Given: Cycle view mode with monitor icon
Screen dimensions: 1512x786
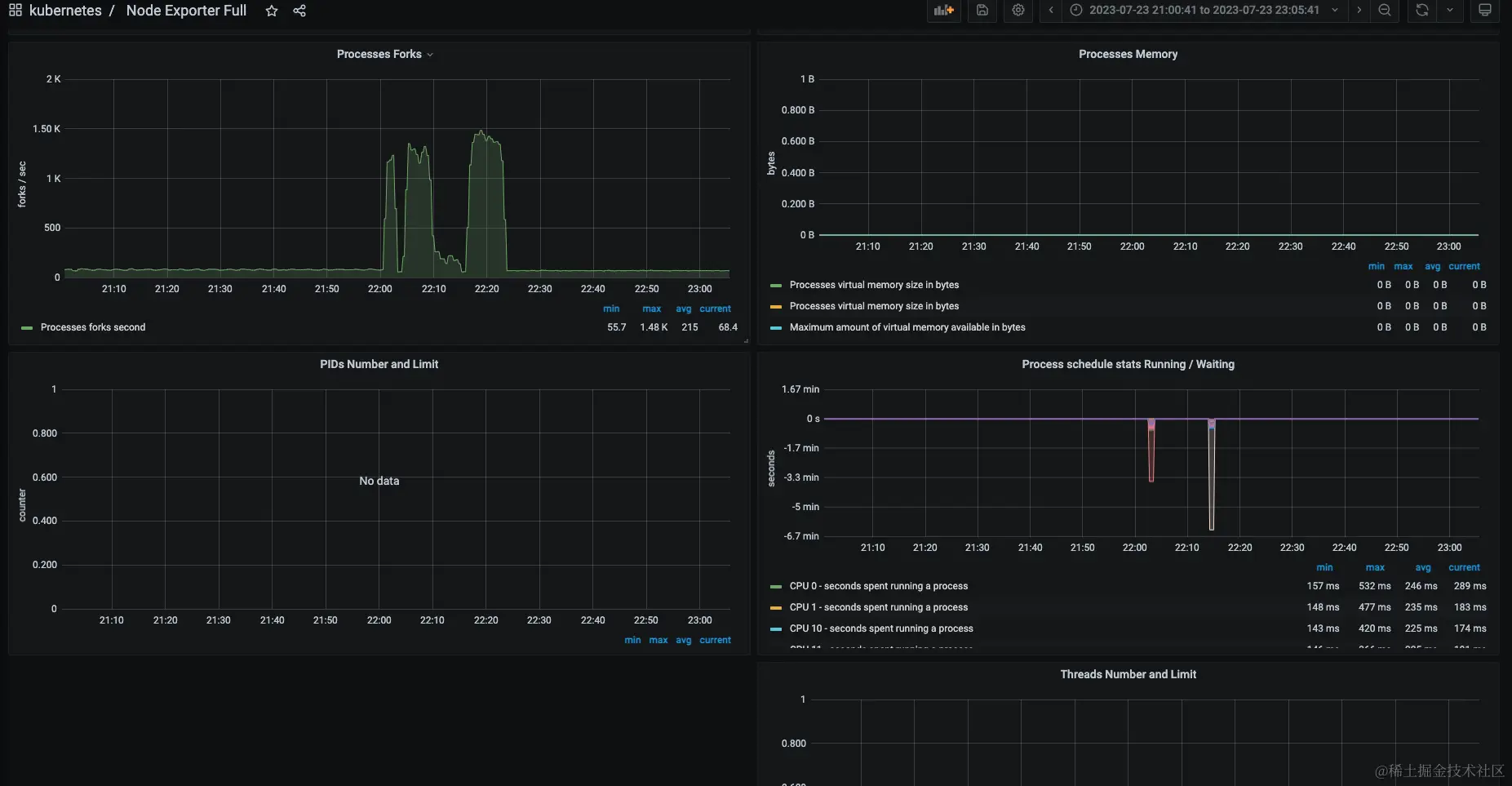Looking at the screenshot, I should [x=1485, y=11].
